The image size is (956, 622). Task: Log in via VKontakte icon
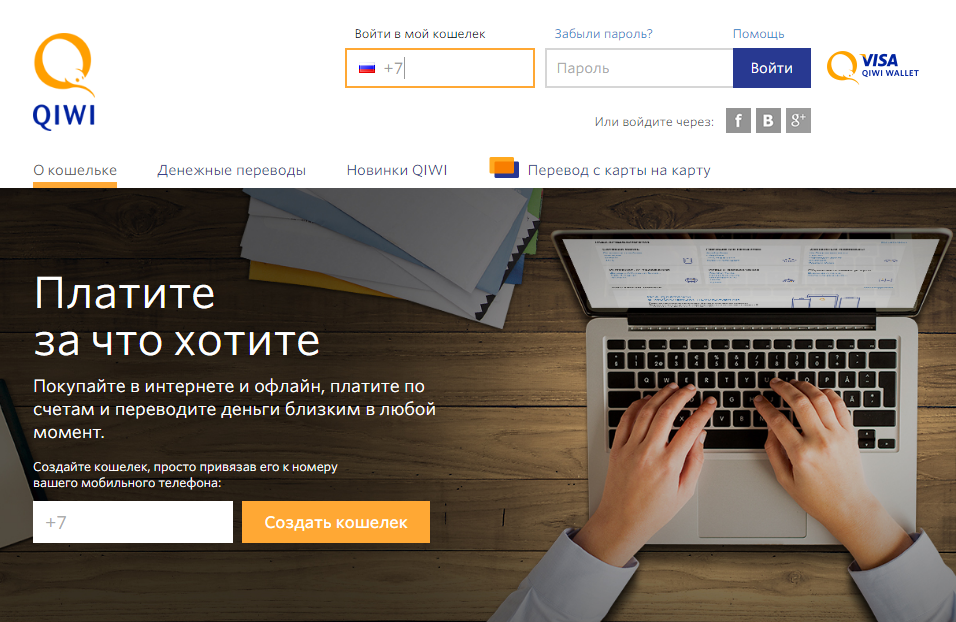coord(768,121)
